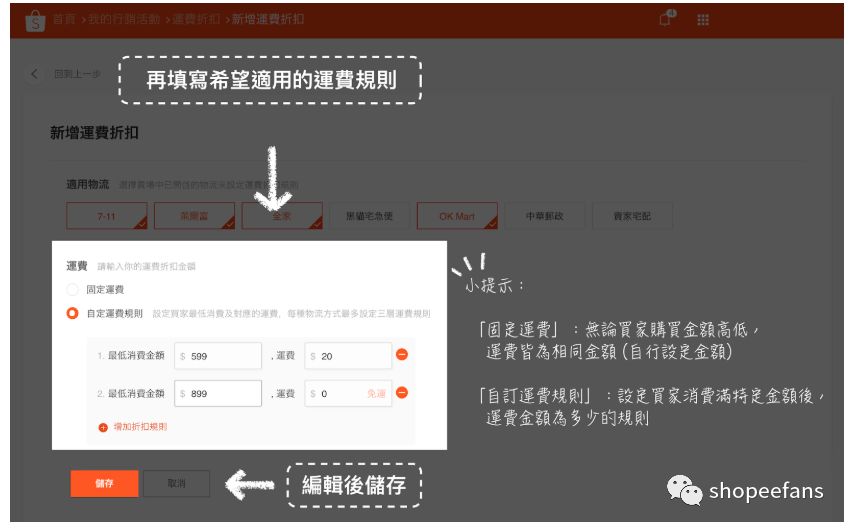Screen dimensions: 852x531
Task: Click the 免運 tag in the fee field
Action: coord(376,393)
